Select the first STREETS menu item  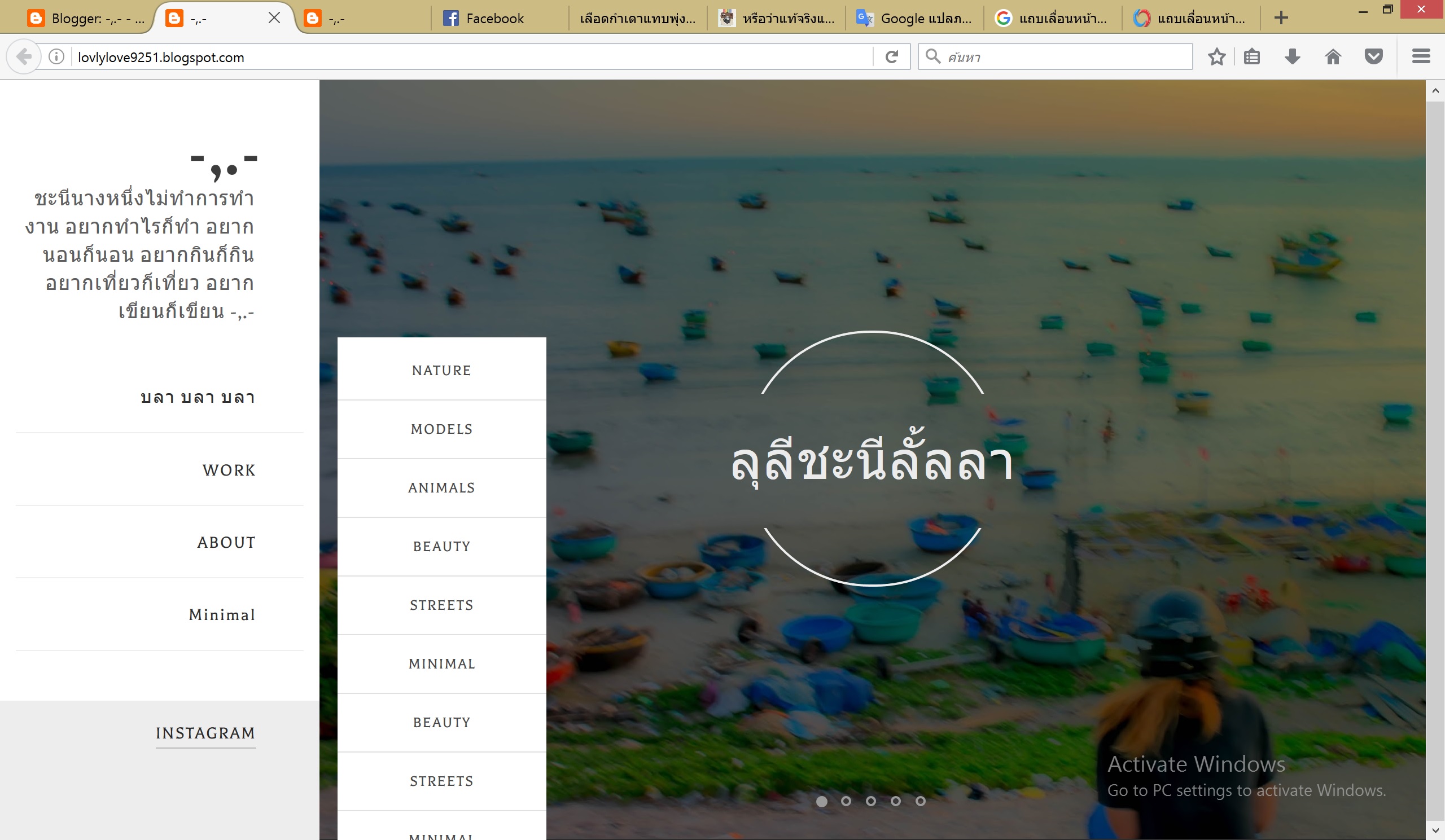(x=441, y=605)
